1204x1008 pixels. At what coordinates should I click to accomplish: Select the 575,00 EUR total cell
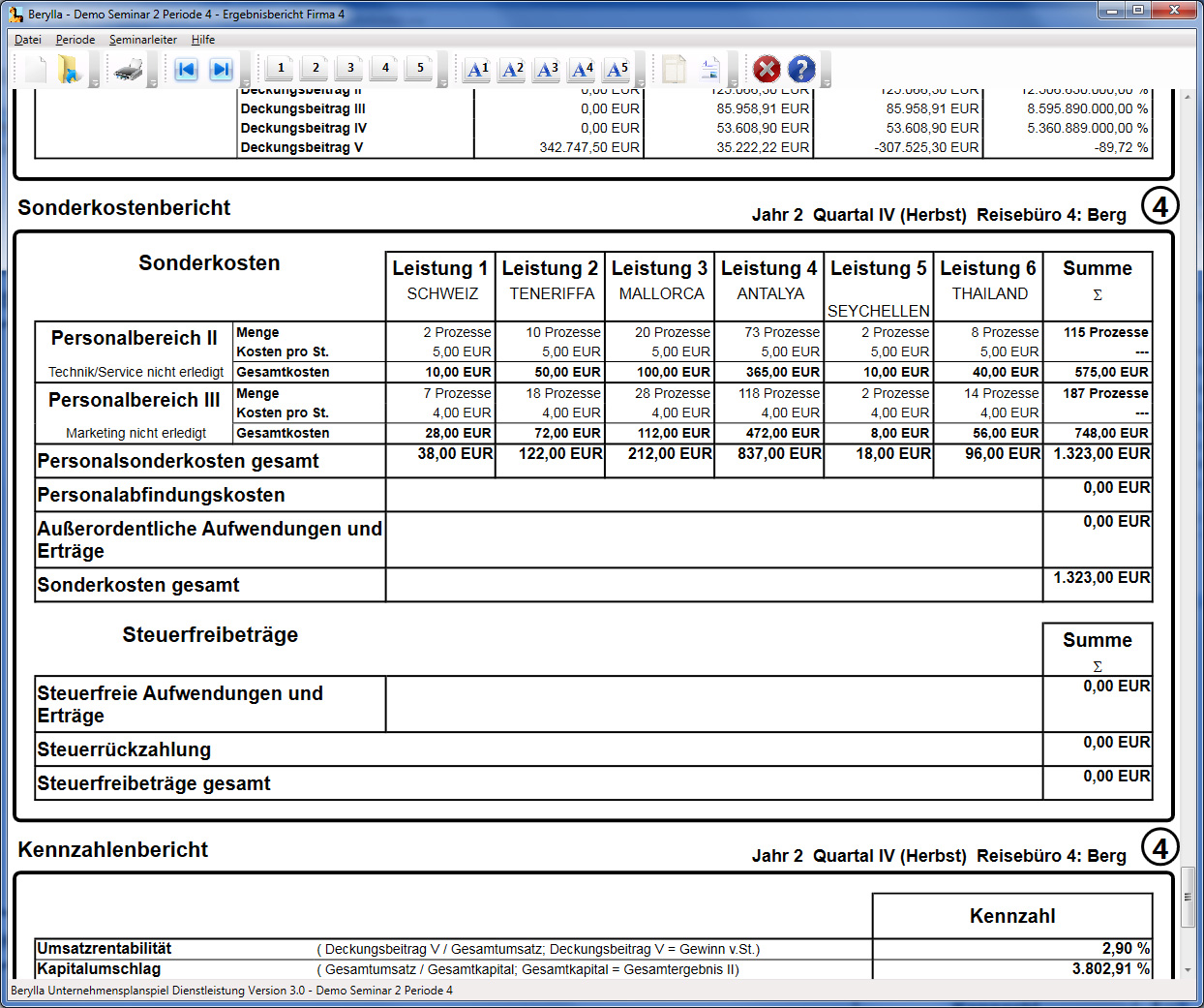coord(1111,372)
